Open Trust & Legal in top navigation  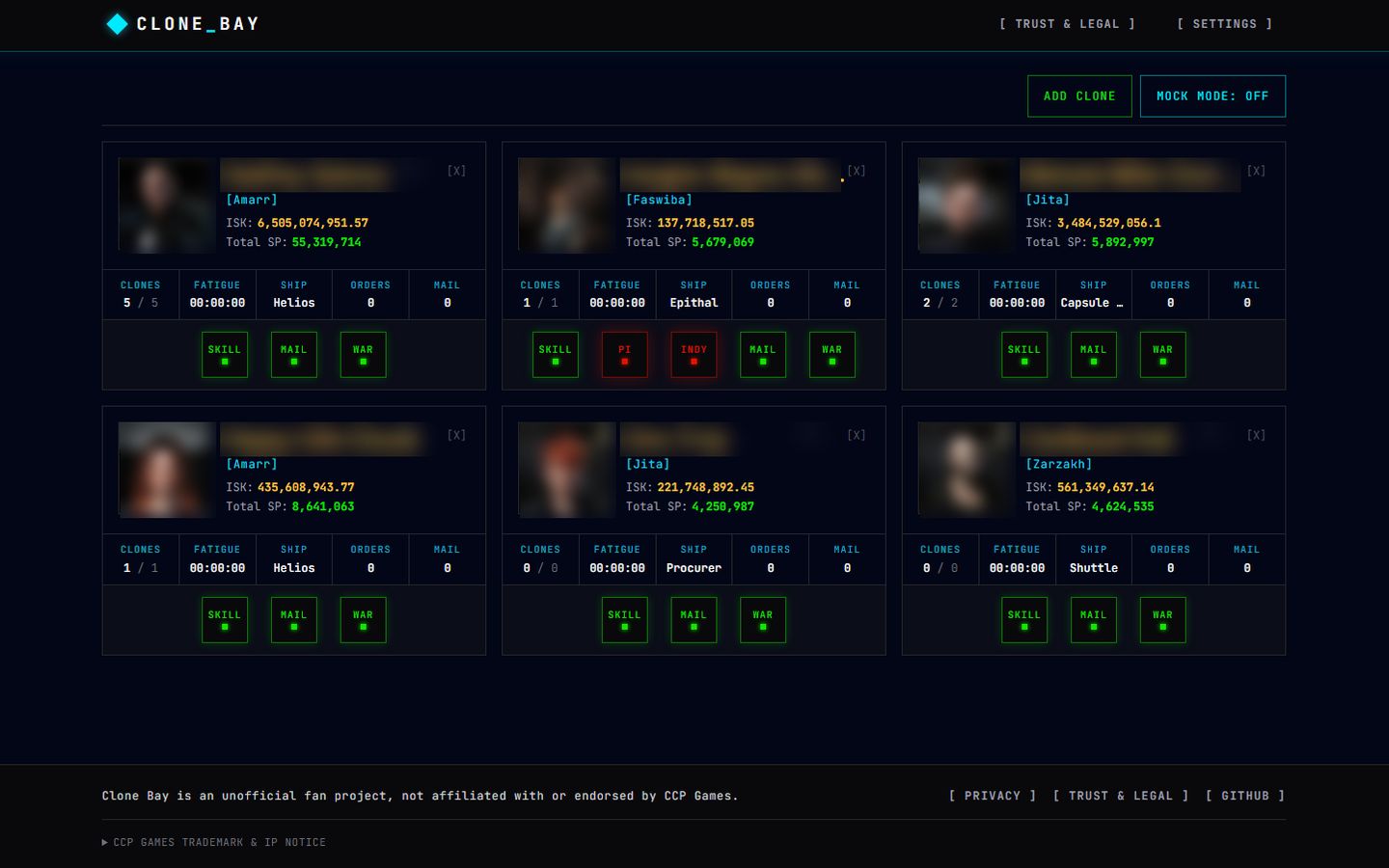coord(1067,24)
